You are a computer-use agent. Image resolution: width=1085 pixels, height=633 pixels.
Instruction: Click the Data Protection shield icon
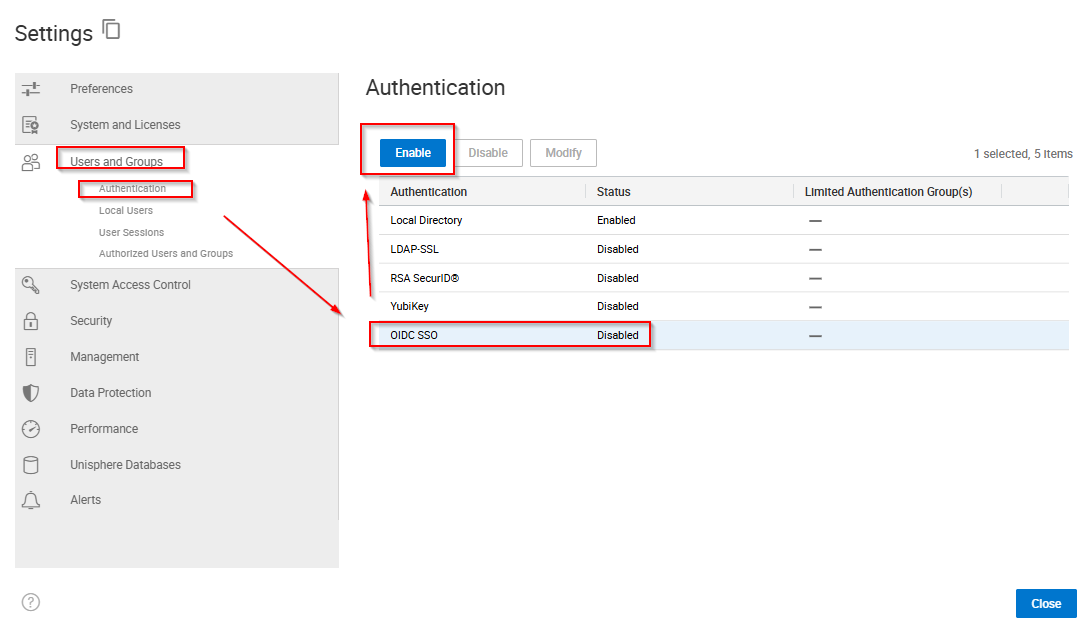pyautogui.click(x=31, y=393)
